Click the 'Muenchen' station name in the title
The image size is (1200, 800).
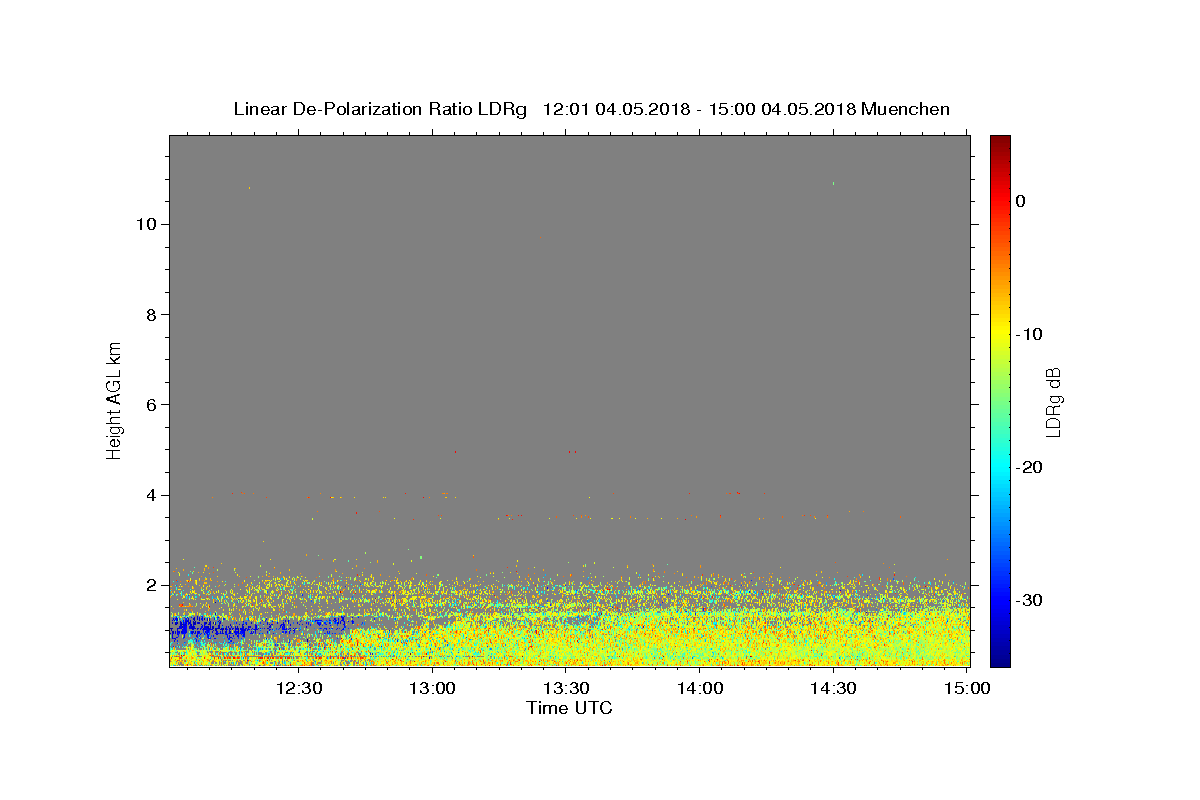[x=906, y=109]
